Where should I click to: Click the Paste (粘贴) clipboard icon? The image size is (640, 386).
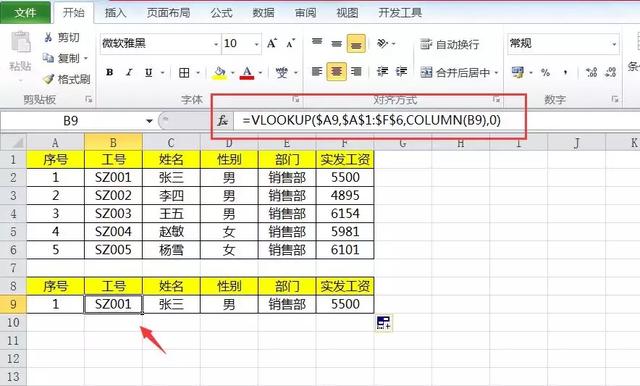(21, 42)
